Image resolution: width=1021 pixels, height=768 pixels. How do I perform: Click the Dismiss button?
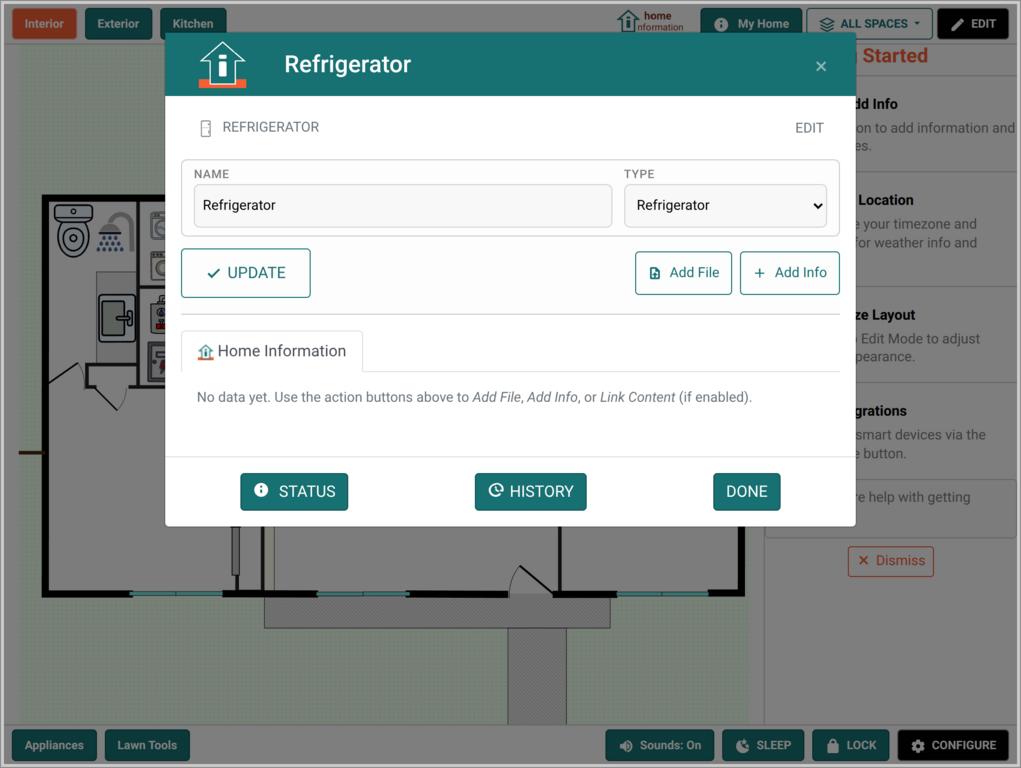[891, 561]
